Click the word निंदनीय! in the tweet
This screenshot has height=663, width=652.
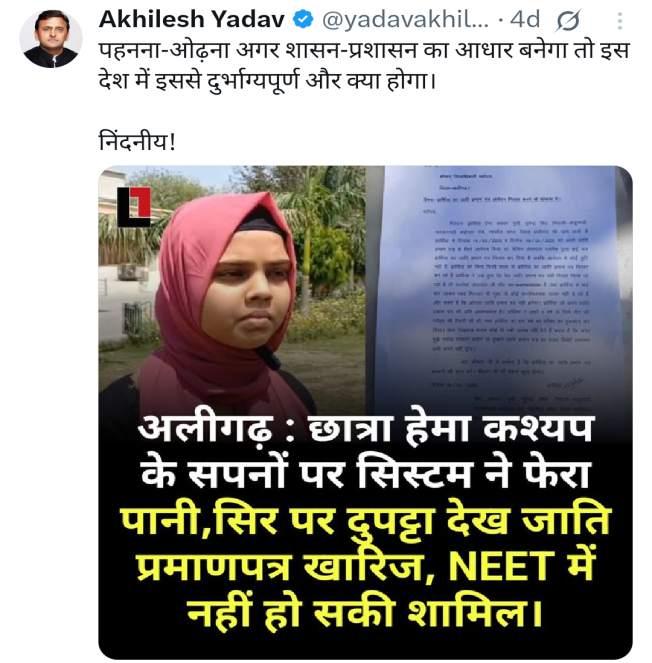pos(137,141)
